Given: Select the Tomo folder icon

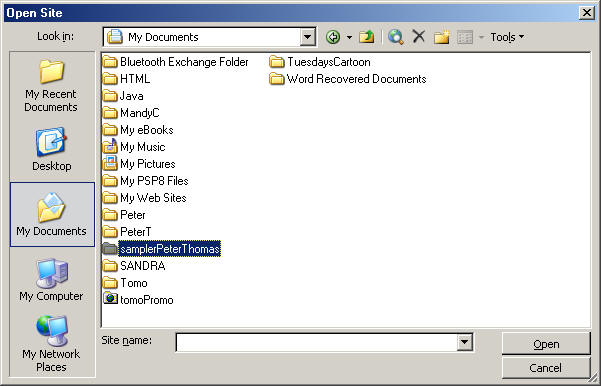Looking at the screenshot, I should (x=110, y=283).
